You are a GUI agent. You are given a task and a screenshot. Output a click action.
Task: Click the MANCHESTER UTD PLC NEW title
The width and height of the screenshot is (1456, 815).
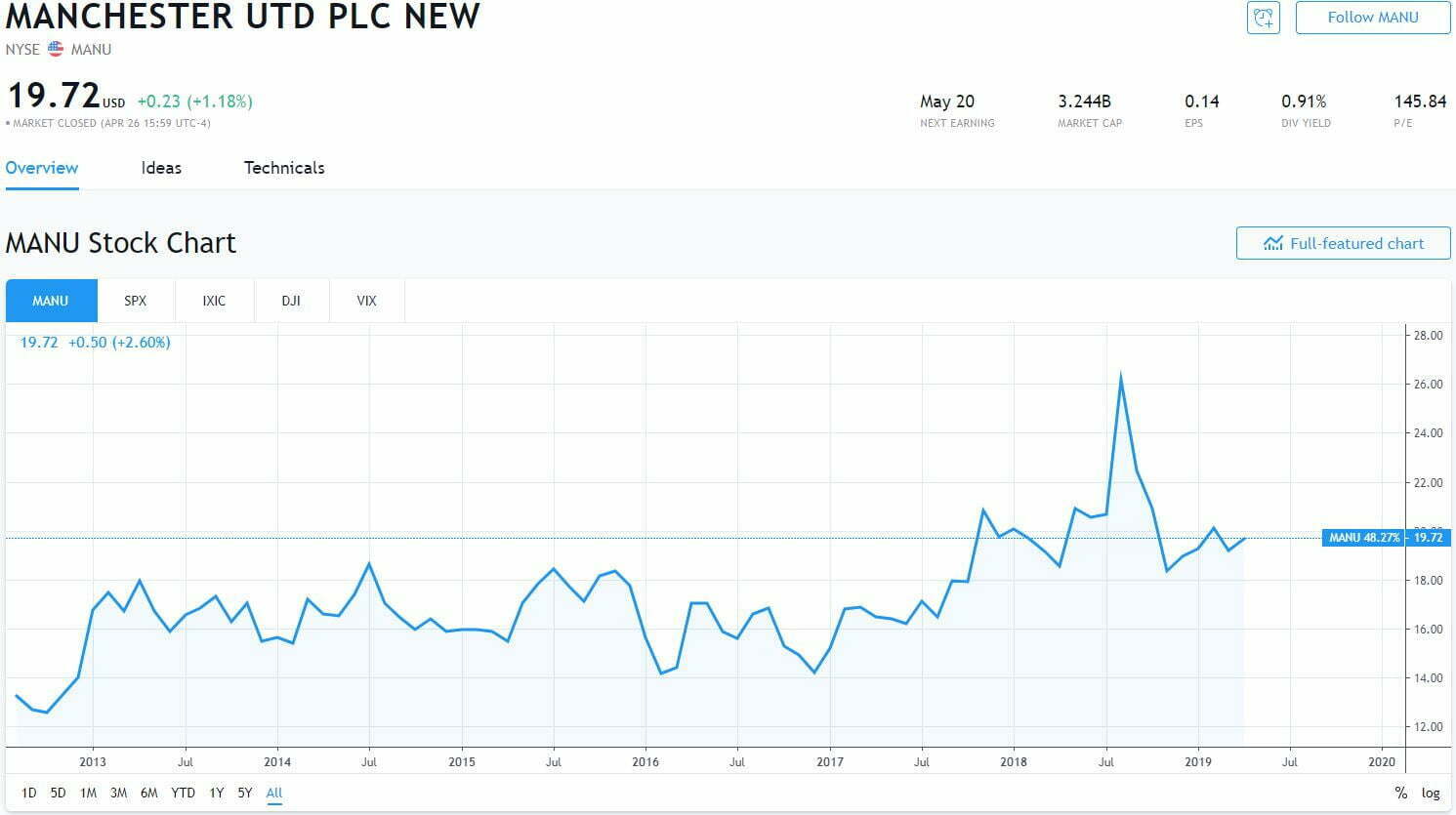click(x=243, y=17)
